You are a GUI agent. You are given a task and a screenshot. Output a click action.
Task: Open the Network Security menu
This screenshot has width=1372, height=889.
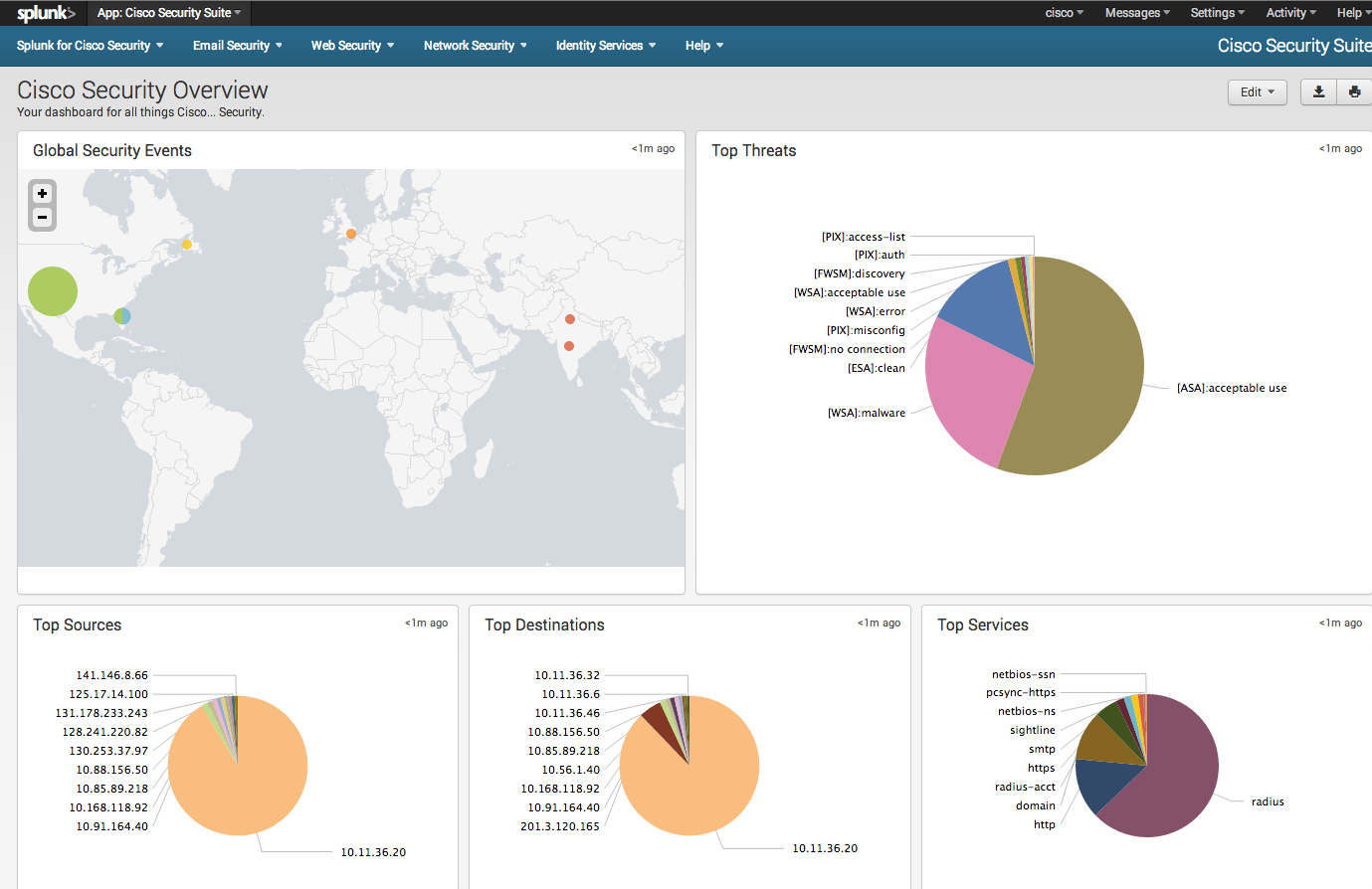[x=475, y=46]
